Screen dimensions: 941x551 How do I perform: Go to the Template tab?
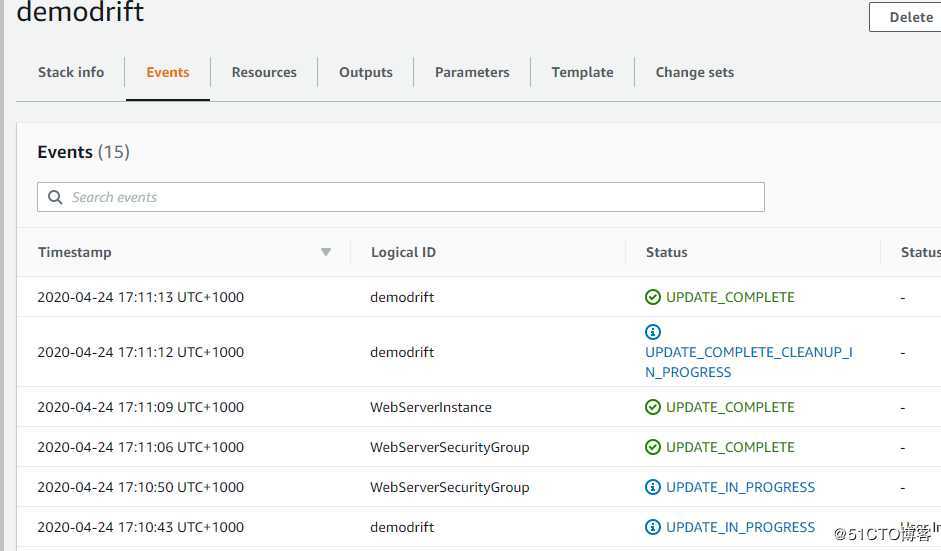pos(582,72)
